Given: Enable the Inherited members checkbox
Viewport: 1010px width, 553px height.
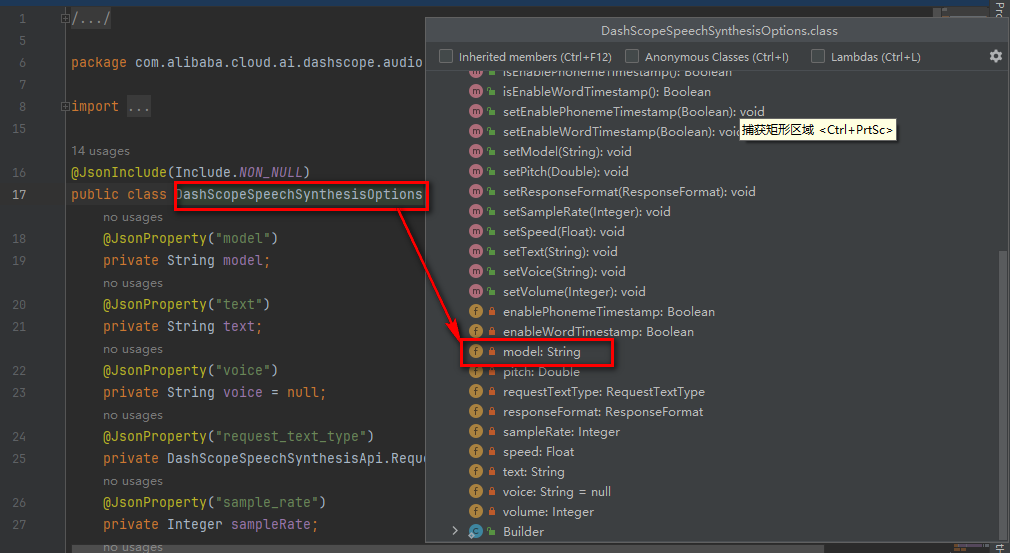Looking at the screenshot, I should pyautogui.click(x=446, y=57).
